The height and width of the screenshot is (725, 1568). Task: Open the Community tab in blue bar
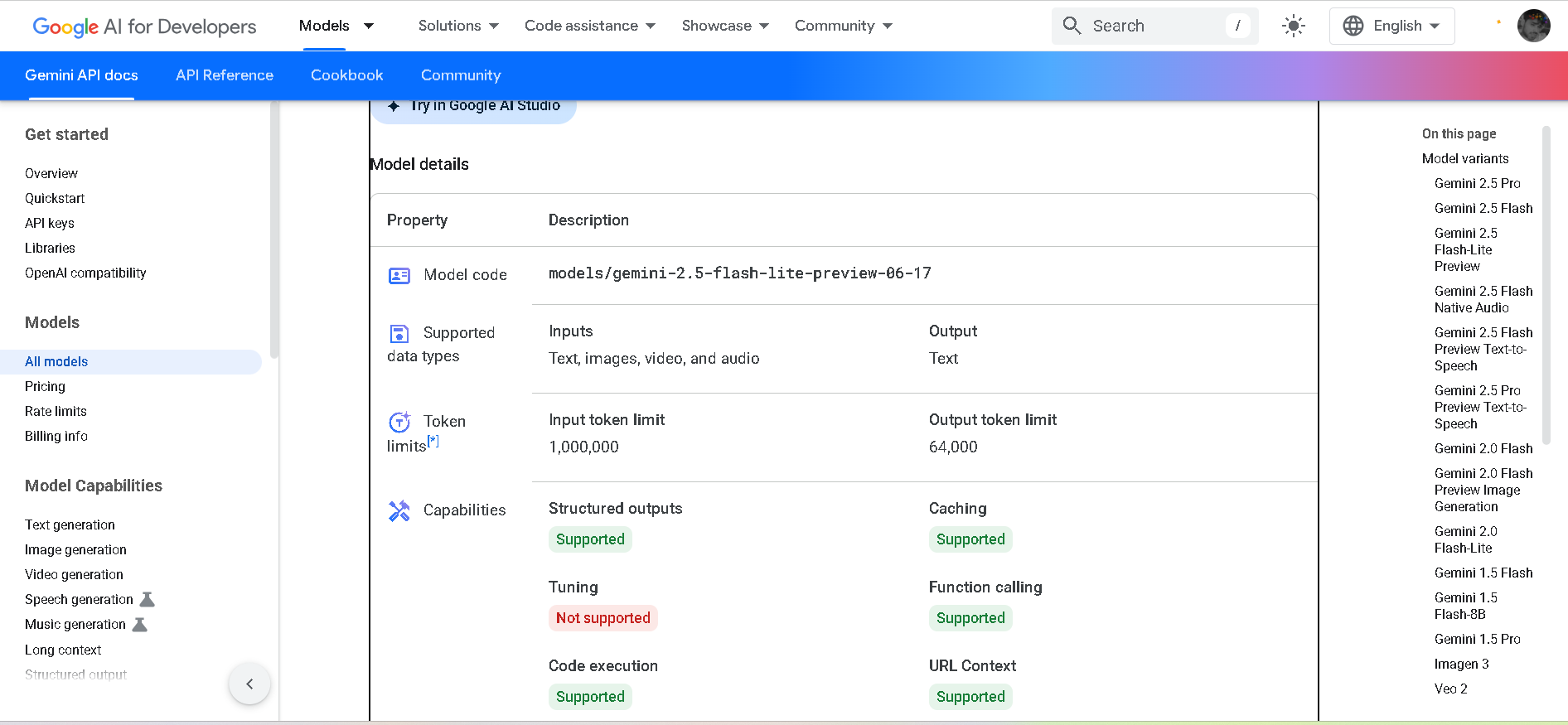pos(461,75)
